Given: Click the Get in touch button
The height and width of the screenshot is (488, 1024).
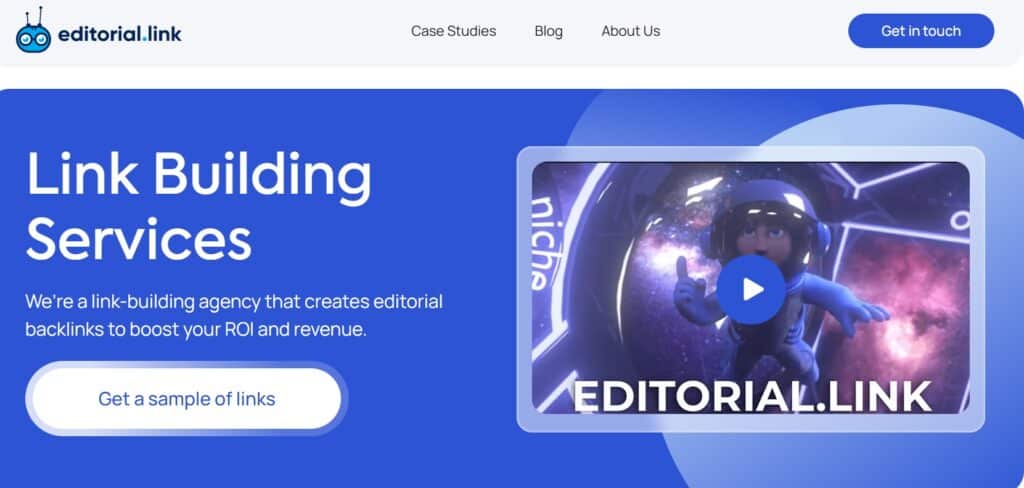Looking at the screenshot, I should [921, 31].
